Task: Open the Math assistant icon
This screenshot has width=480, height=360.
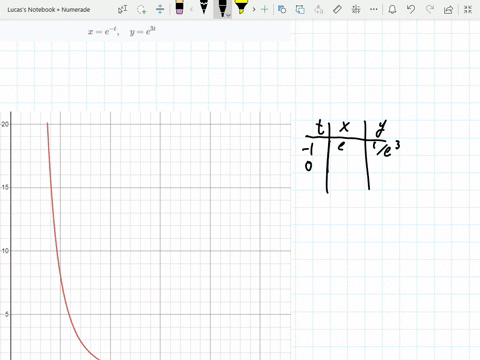Action: (356, 9)
